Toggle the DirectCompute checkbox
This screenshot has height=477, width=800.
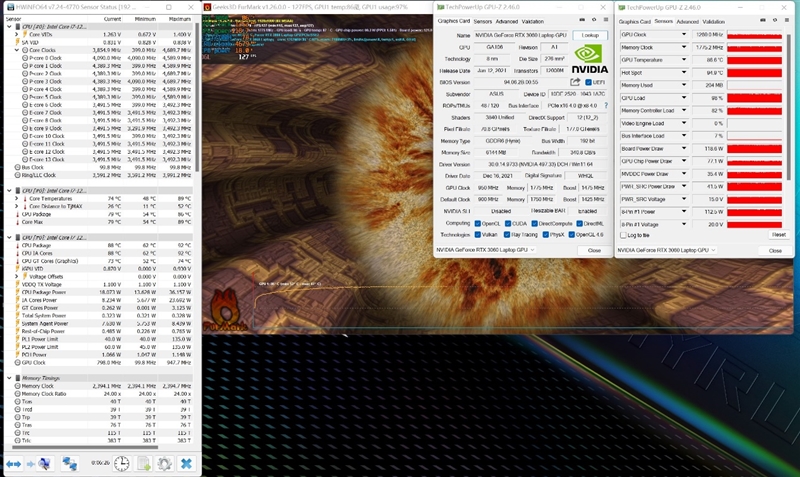pos(534,223)
